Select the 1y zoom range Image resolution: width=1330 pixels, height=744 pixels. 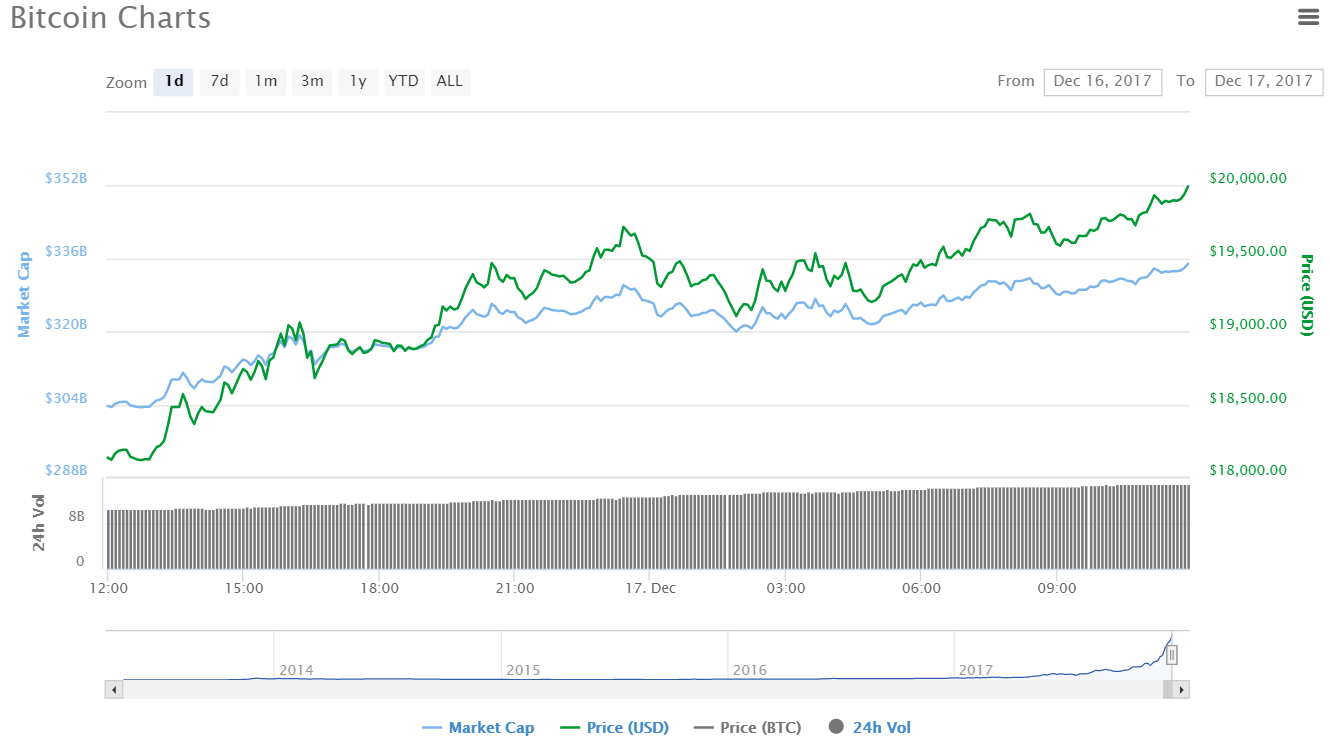click(358, 82)
